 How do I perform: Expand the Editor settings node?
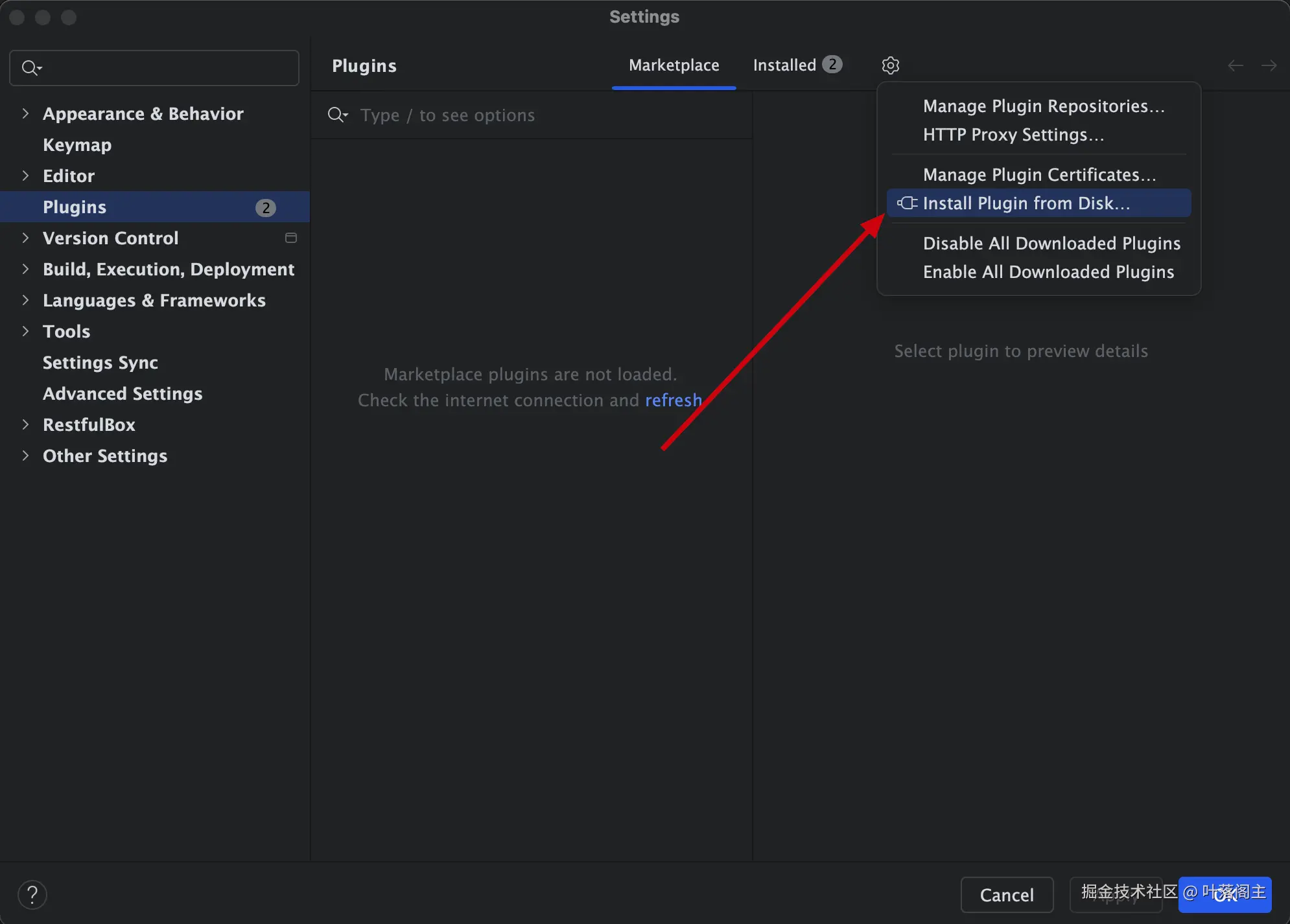25,176
